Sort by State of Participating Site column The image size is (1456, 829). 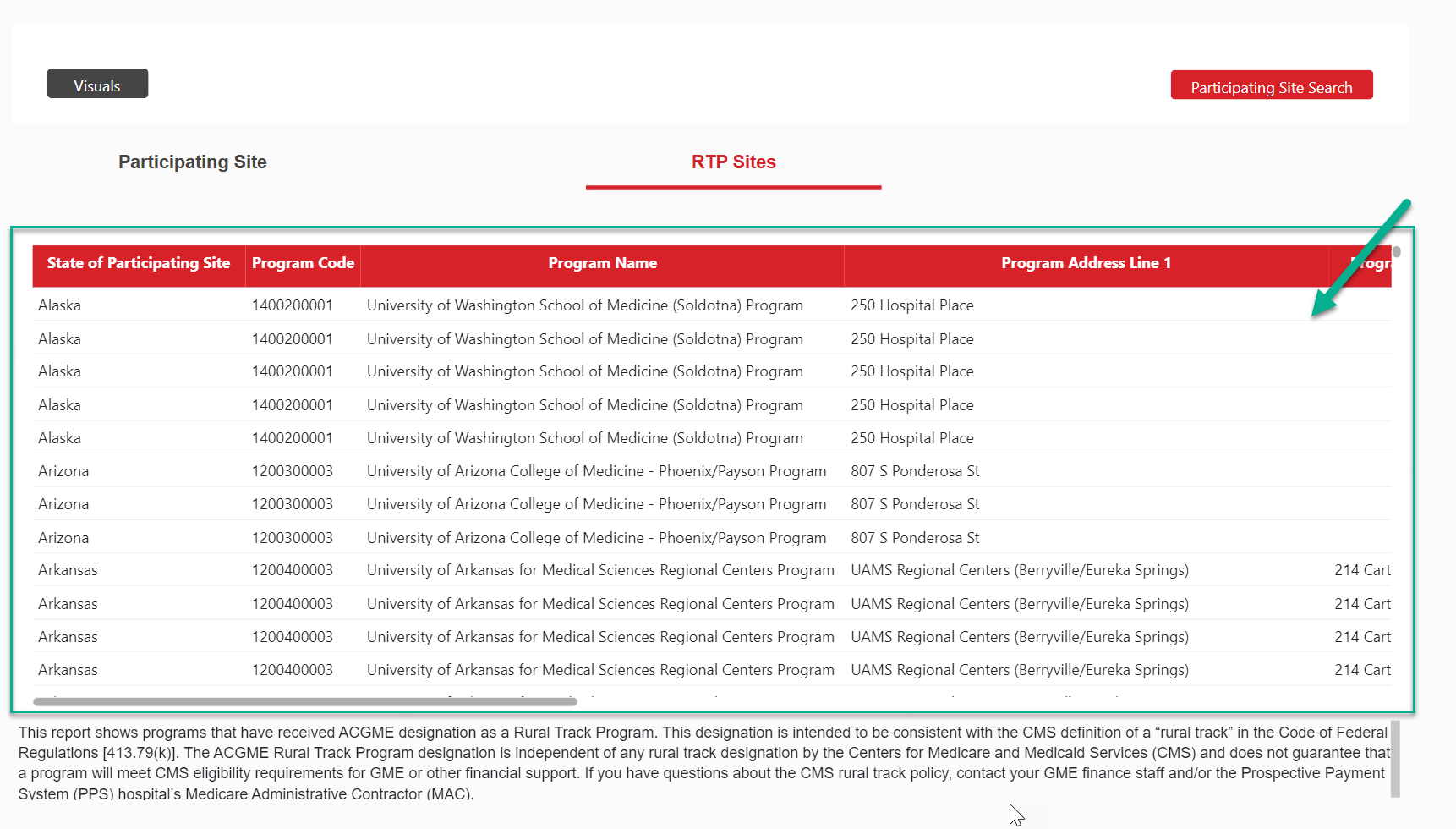pyautogui.click(x=139, y=263)
